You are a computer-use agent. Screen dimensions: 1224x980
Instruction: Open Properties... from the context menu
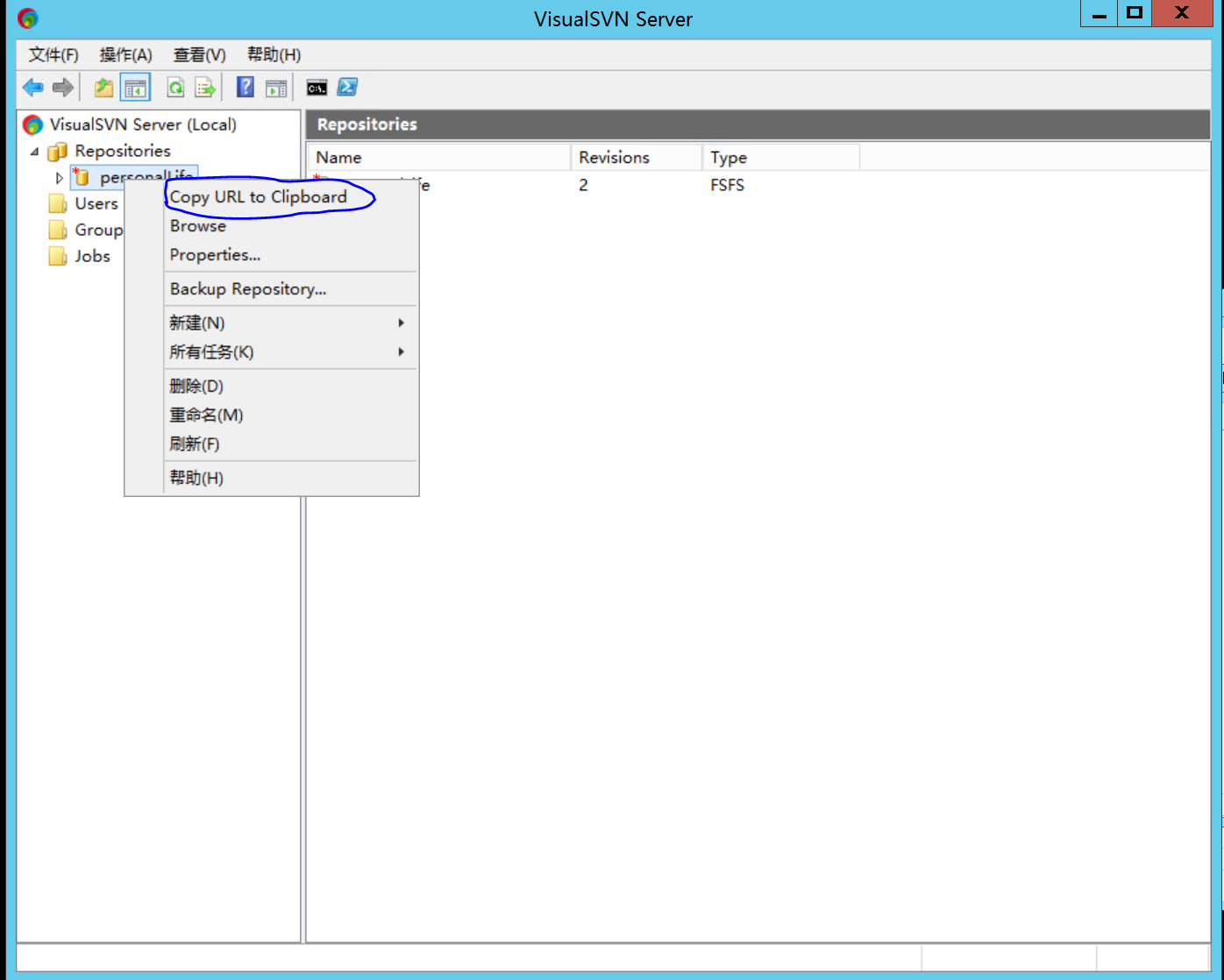[215, 254]
